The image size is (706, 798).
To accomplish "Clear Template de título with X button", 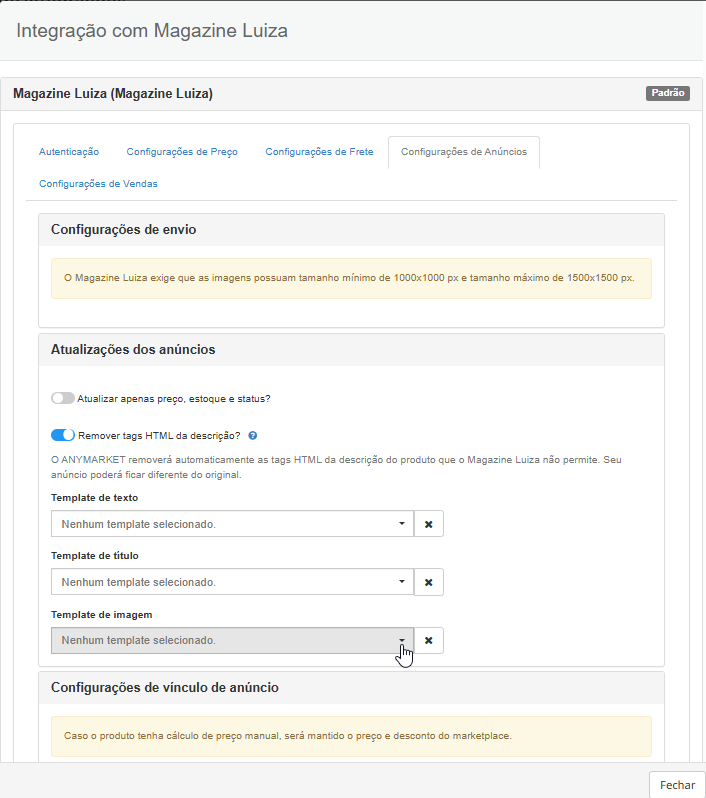I will (x=429, y=582).
